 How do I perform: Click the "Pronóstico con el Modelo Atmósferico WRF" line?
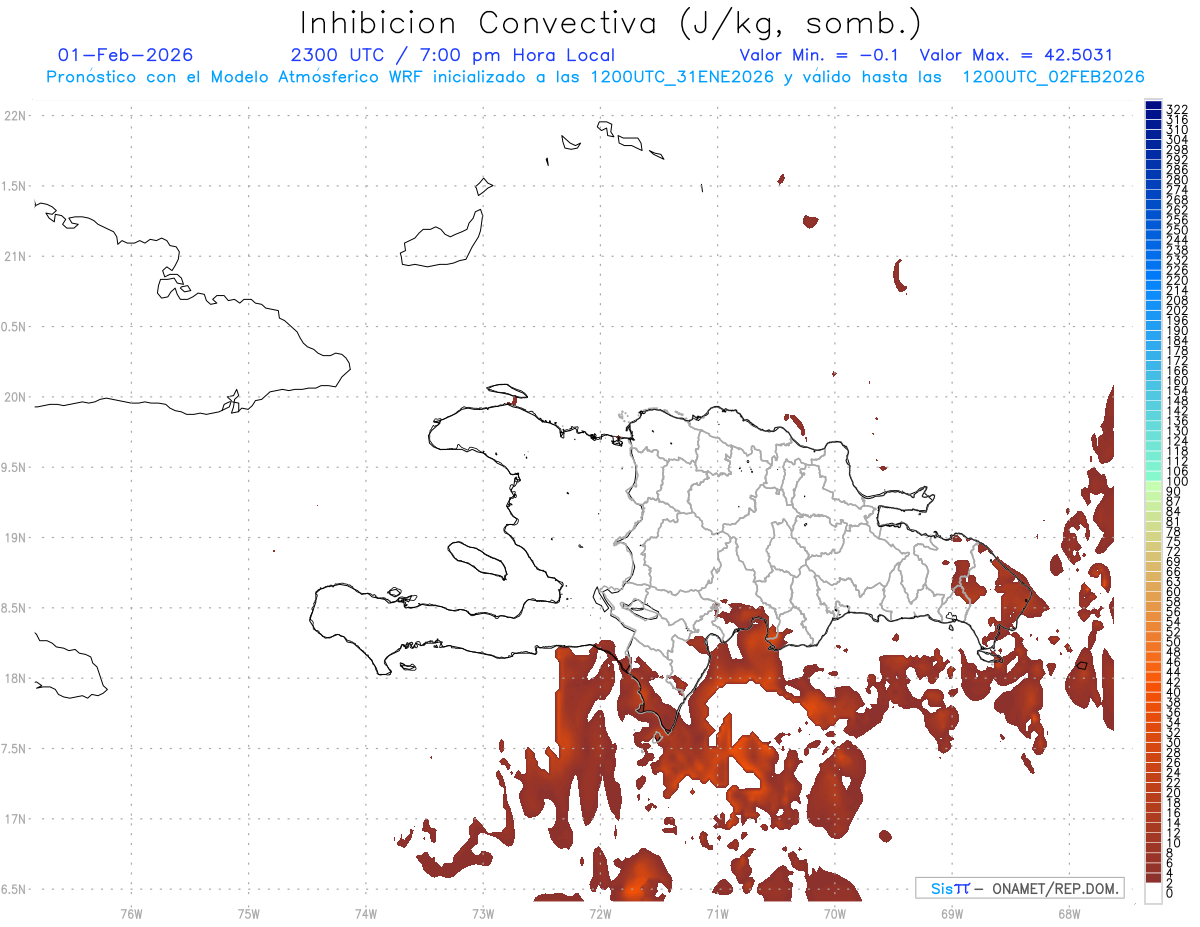click(x=595, y=77)
